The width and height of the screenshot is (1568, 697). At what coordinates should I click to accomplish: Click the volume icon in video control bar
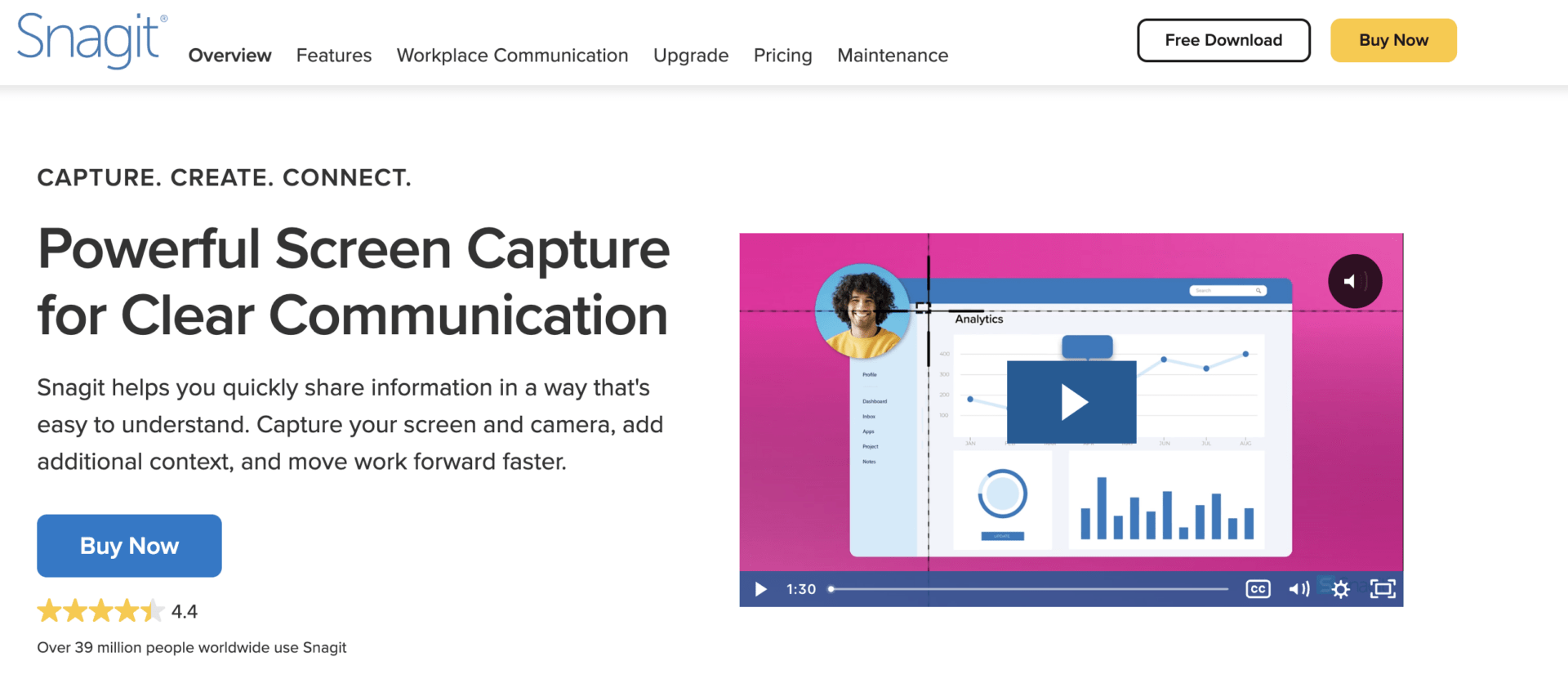click(x=1298, y=589)
